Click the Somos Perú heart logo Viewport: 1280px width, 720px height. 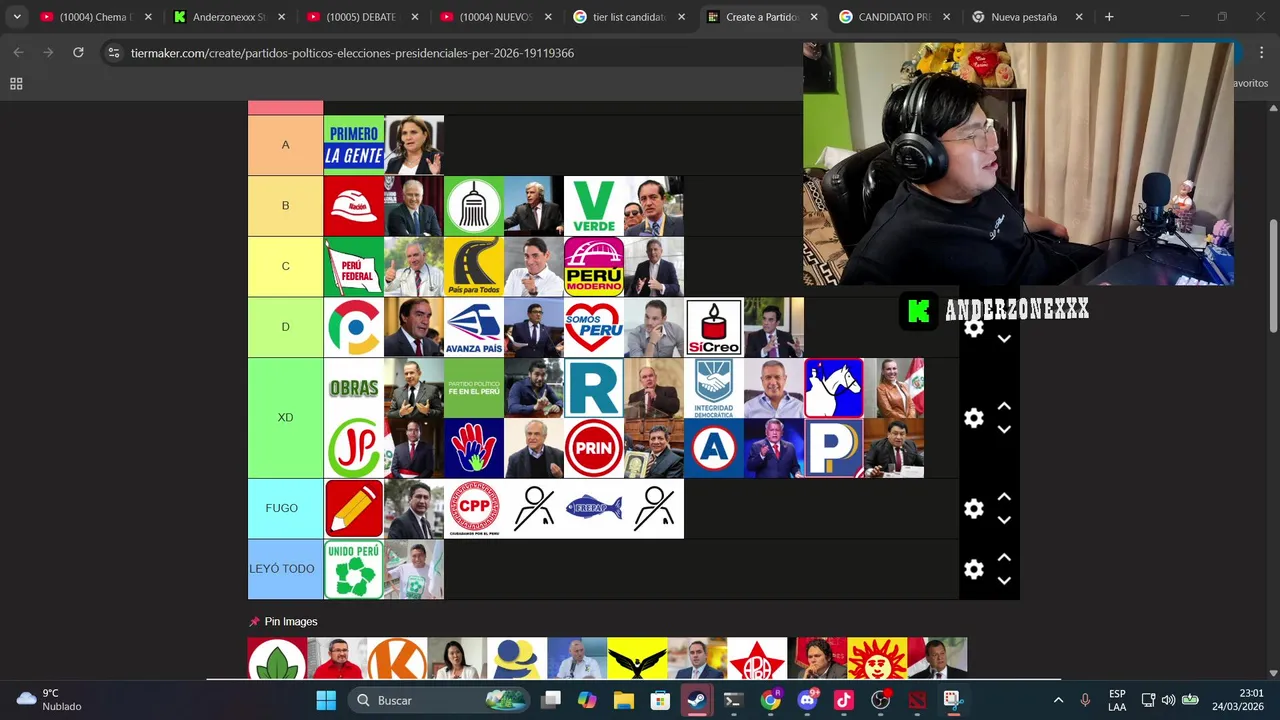point(594,327)
